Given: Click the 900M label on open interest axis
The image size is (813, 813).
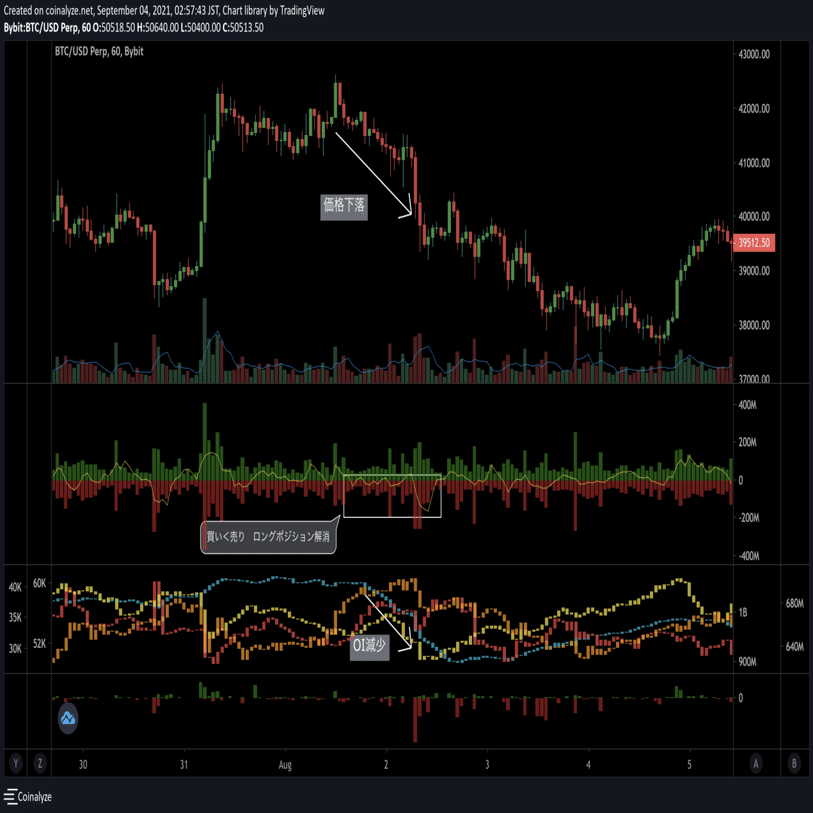Looking at the screenshot, I should (747, 662).
